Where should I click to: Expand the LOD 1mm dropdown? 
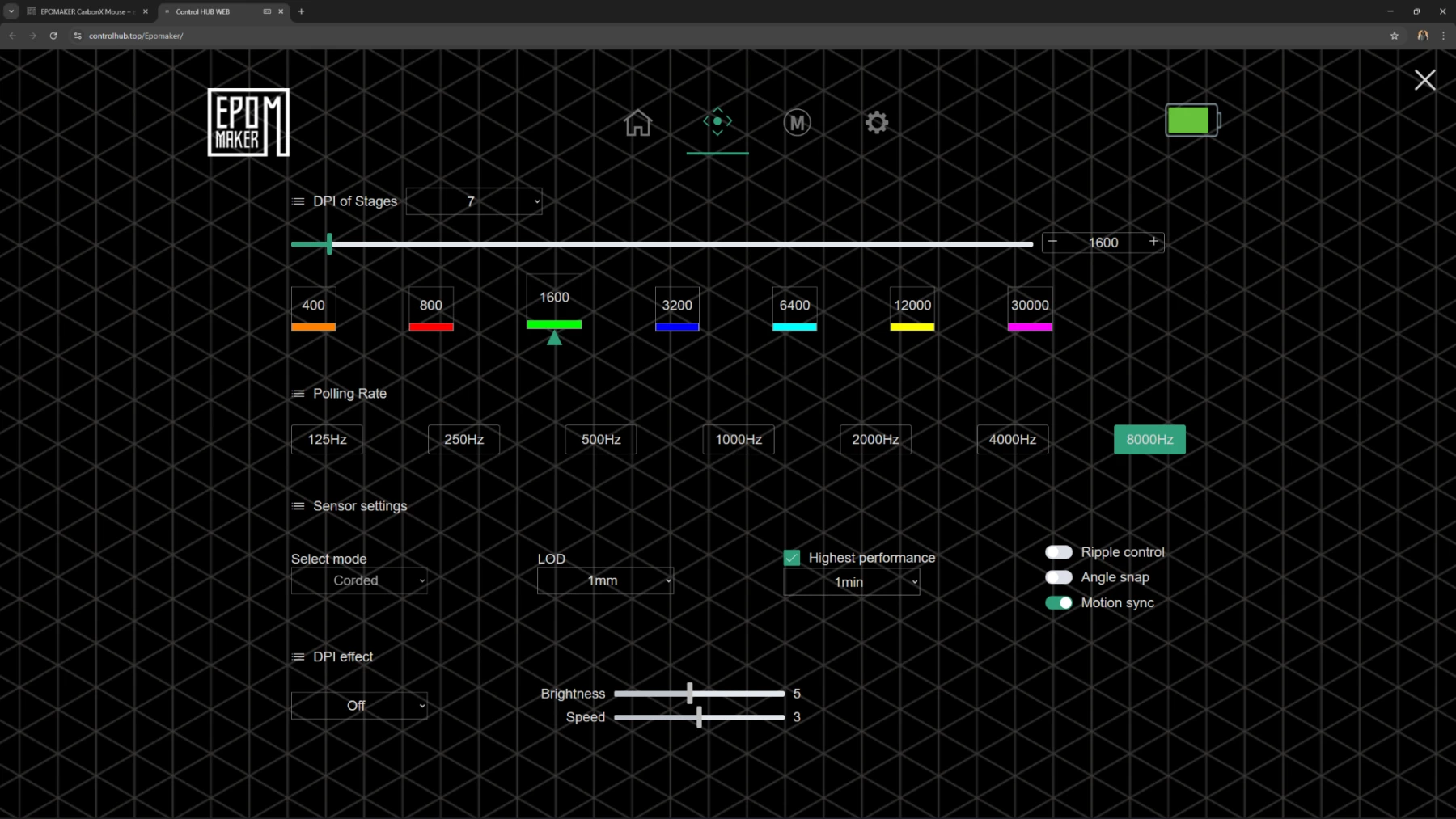pyautogui.click(x=605, y=580)
